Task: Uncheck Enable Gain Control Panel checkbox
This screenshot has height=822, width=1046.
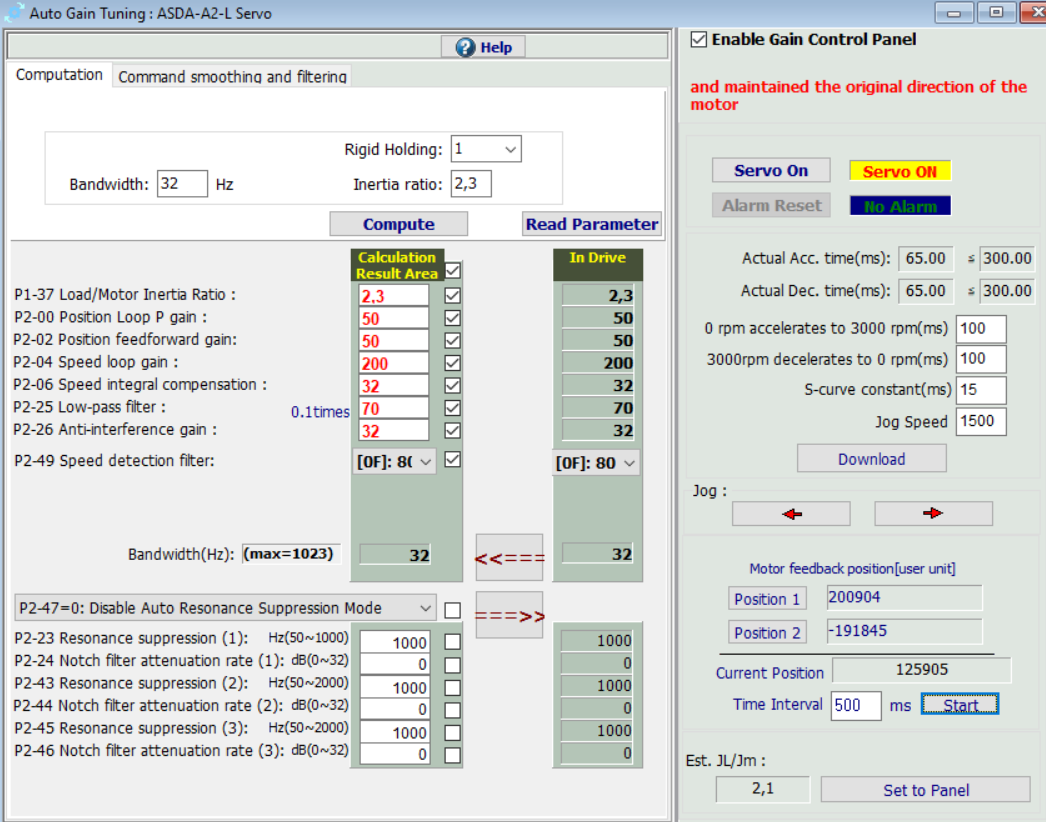Action: pos(699,40)
